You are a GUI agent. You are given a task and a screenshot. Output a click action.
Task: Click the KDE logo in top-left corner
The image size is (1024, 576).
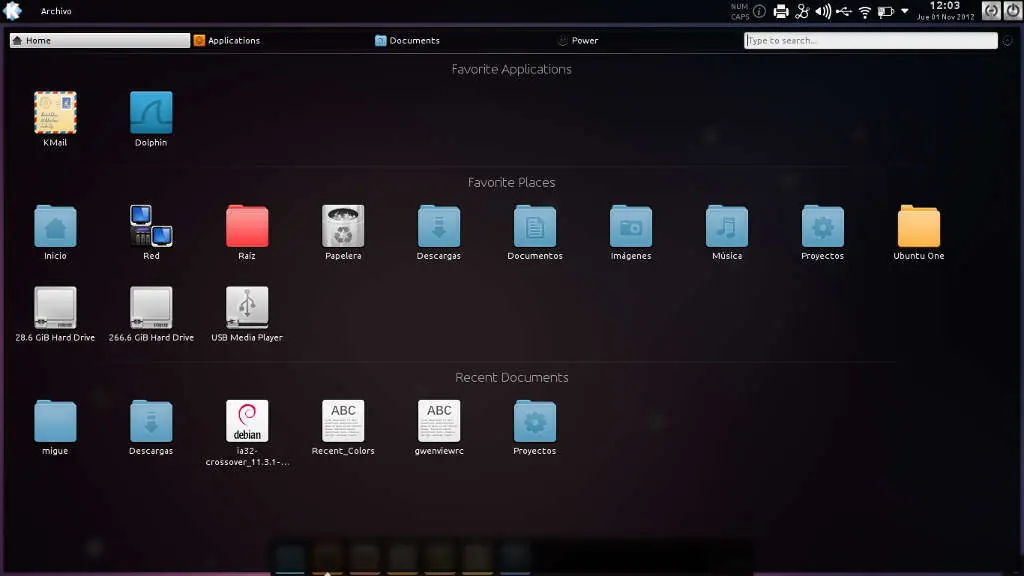(x=12, y=10)
